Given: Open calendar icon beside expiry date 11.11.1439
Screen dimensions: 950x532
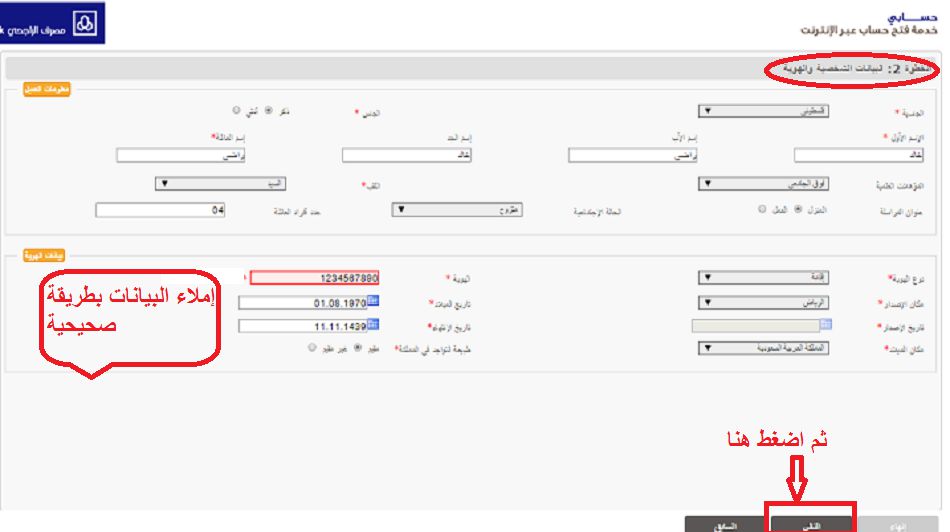Looking at the screenshot, I should (x=373, y=324).
